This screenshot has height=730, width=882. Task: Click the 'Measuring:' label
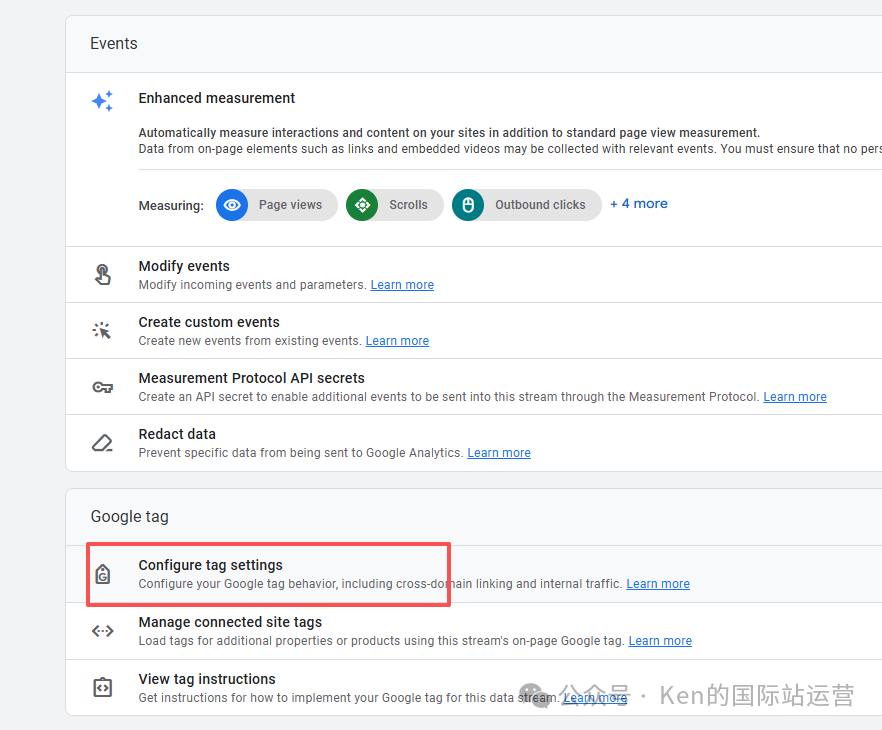click(x=171, y=205)
